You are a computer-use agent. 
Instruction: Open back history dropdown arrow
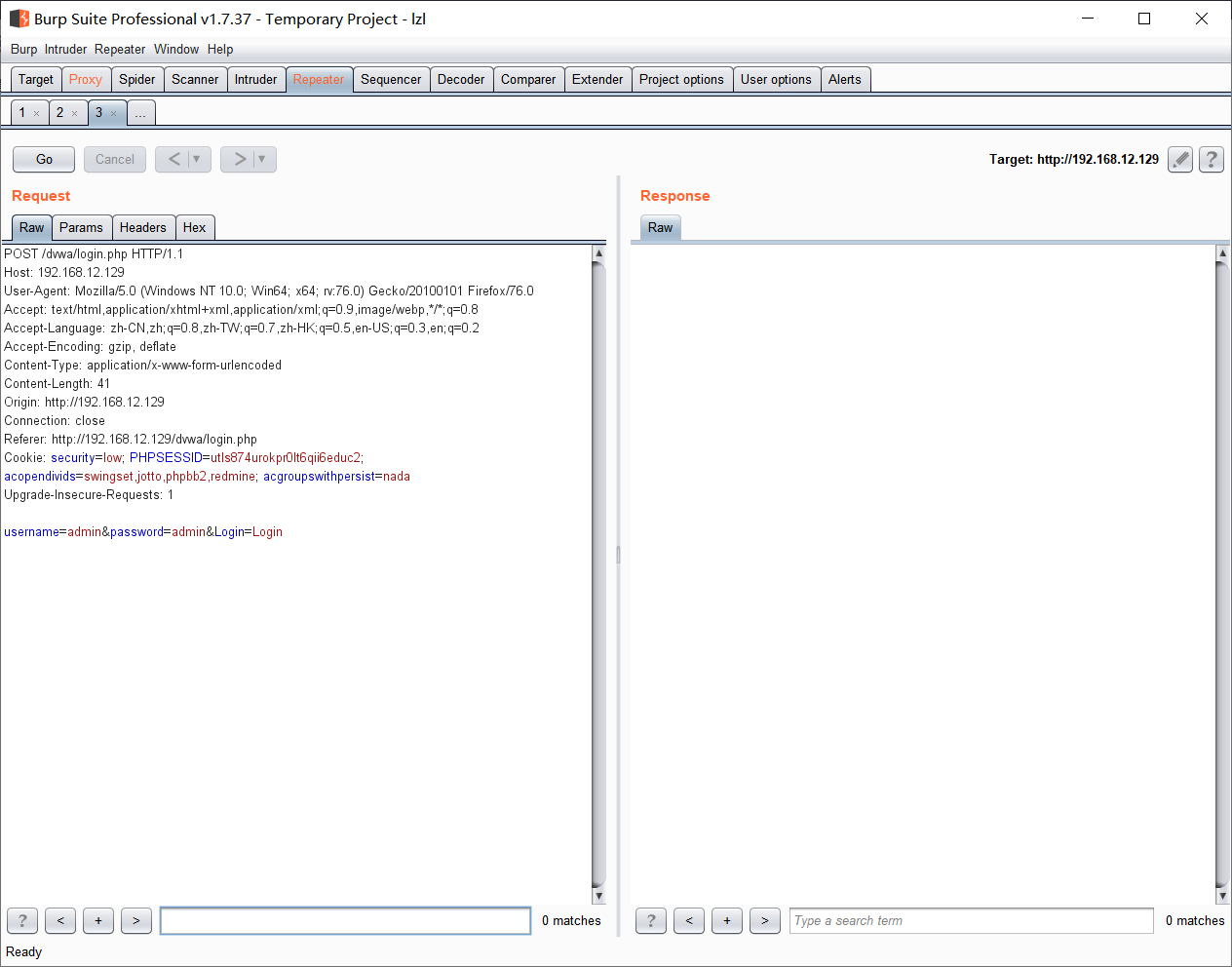pos(197,159)
